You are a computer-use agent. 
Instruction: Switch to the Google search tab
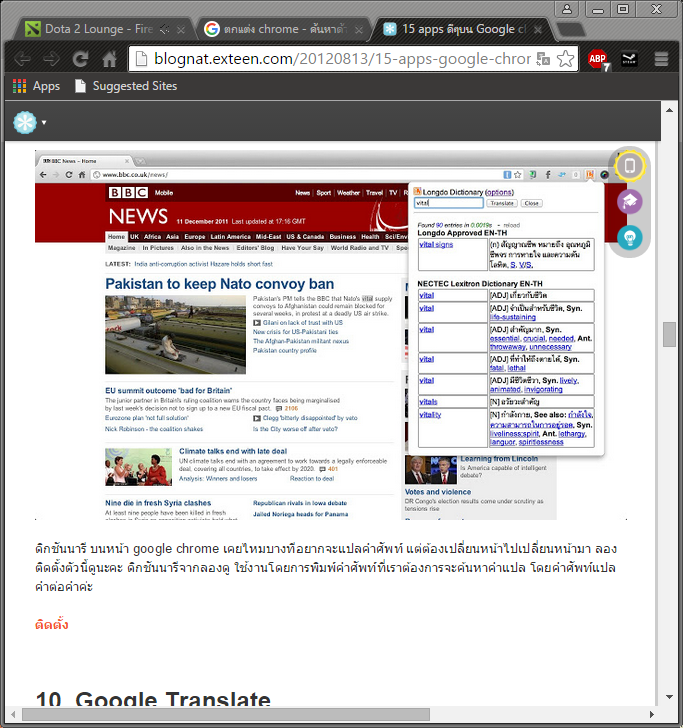(284, 29)
